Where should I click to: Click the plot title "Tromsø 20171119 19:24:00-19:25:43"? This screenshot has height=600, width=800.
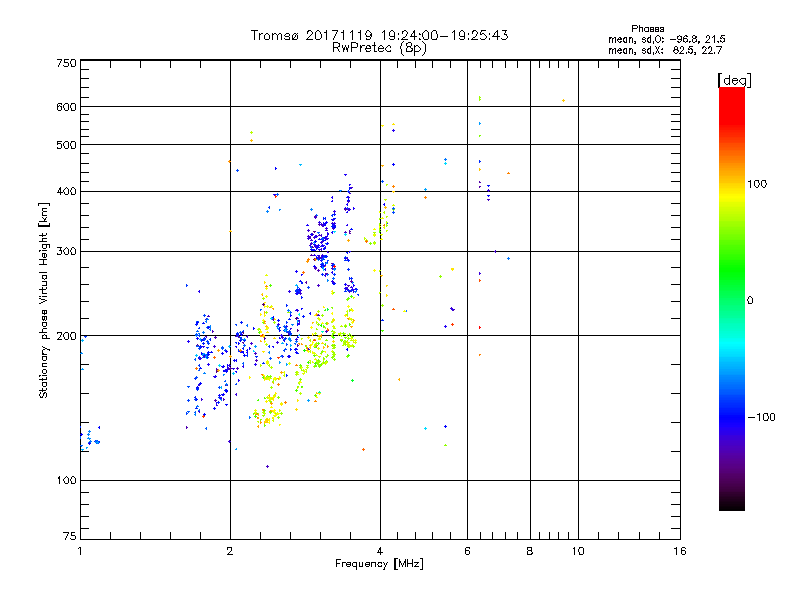[x=379, y=35]
